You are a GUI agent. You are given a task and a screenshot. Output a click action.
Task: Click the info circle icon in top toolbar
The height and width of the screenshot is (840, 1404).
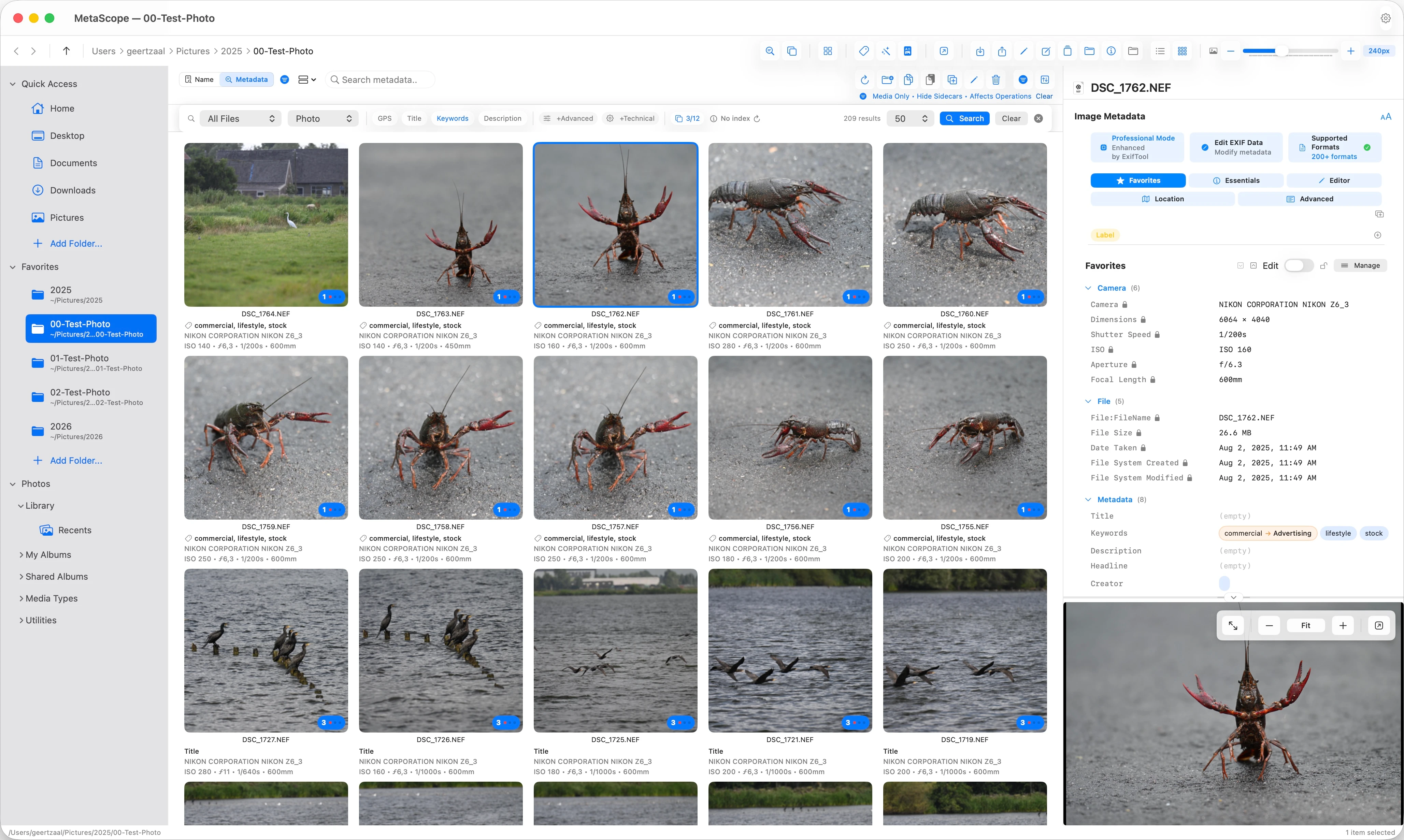1111,51
